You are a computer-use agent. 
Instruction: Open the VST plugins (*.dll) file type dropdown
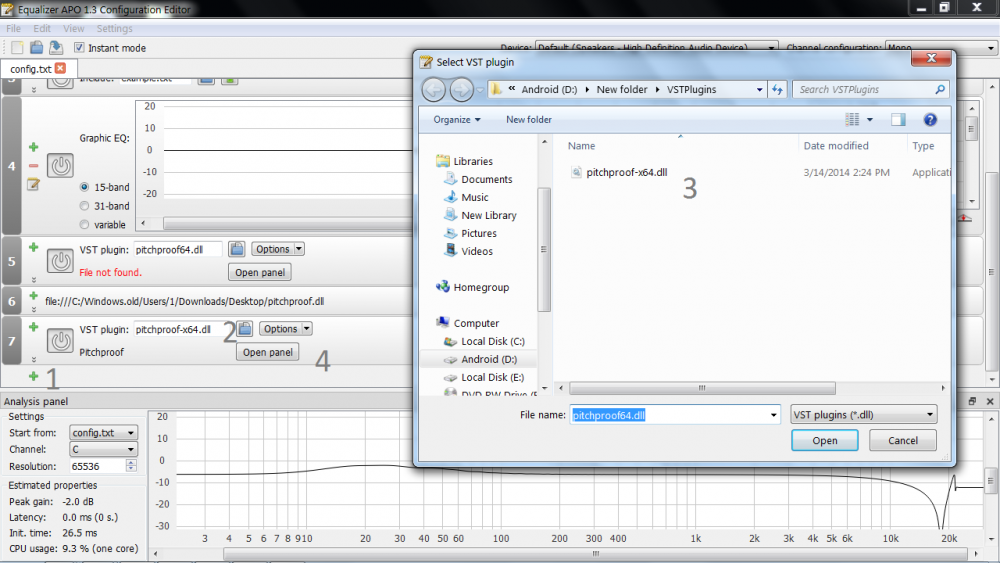coord(863,414)
